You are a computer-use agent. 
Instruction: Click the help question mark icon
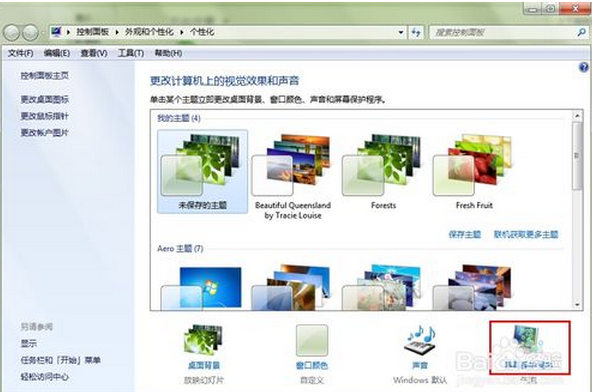tap(583, 68)
